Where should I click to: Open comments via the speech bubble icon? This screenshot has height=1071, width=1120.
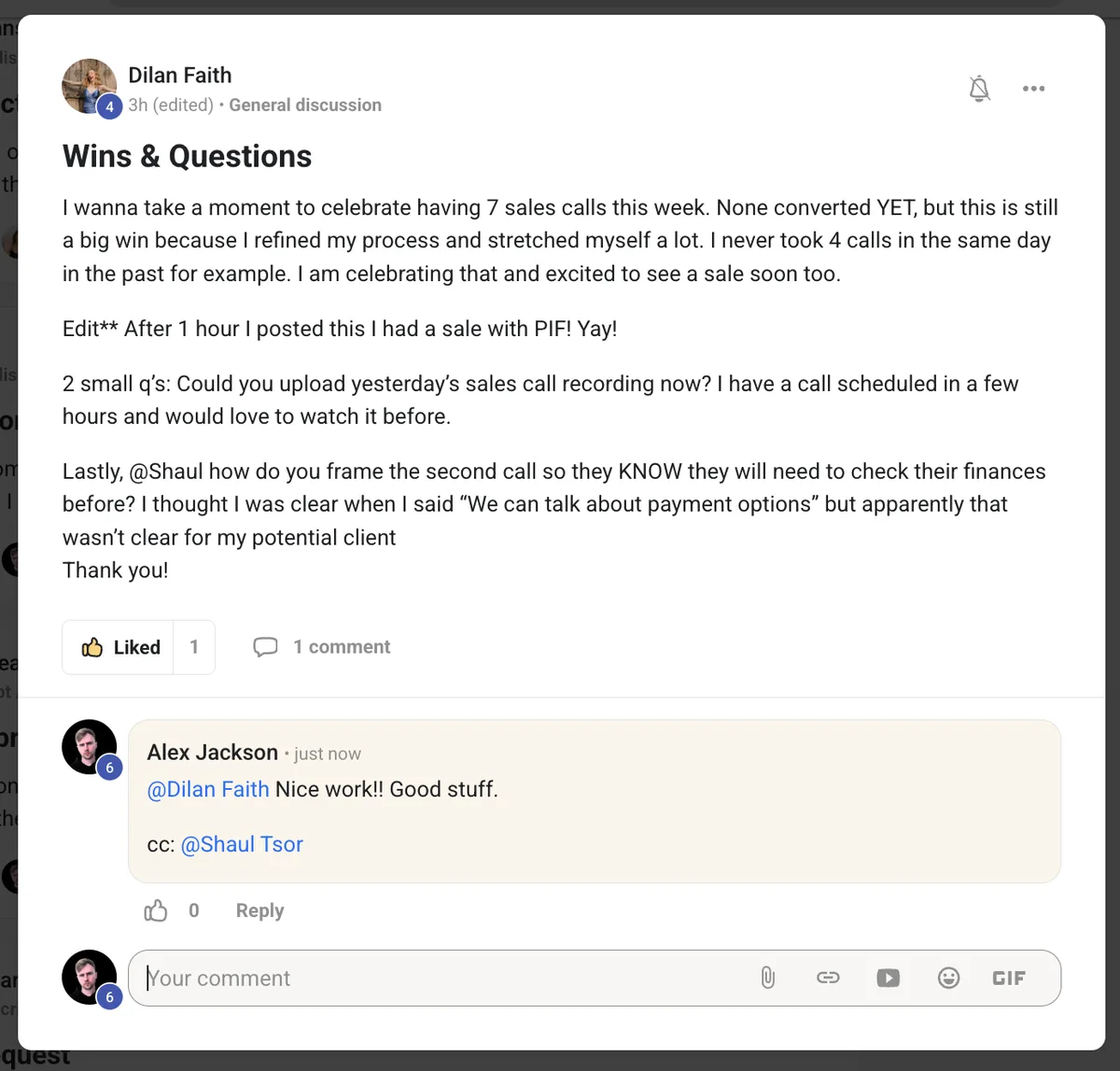click(266, 646)
